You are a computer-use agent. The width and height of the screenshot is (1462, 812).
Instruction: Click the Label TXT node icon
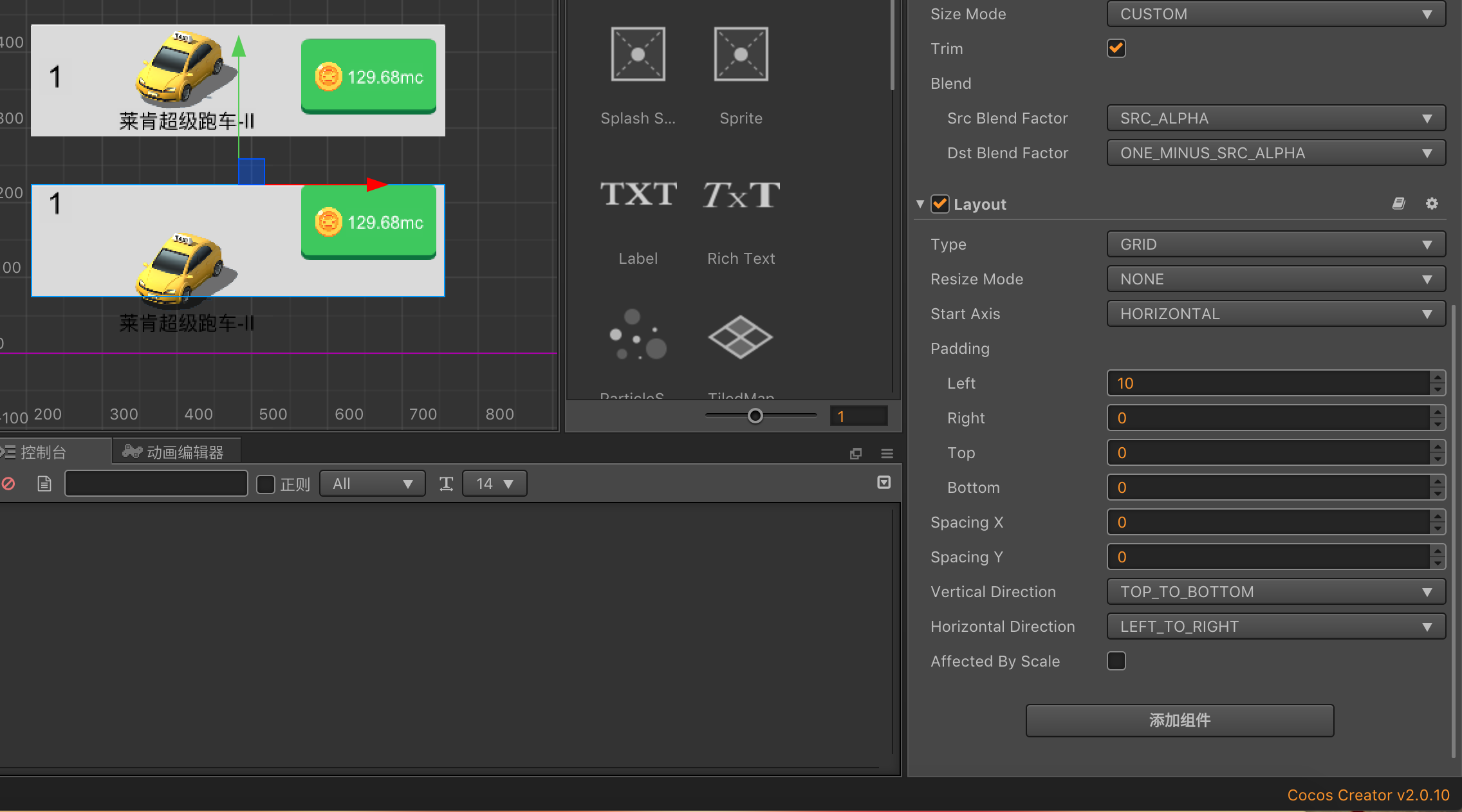[x=638, y=194]
